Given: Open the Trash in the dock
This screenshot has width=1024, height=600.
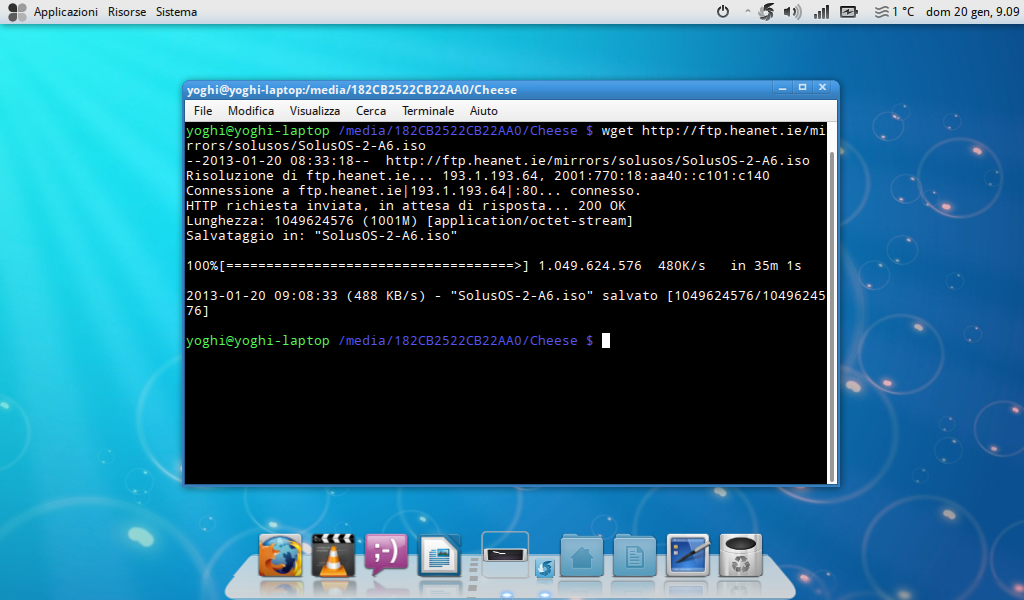Looking at the screenshot, I should point(741,556).
